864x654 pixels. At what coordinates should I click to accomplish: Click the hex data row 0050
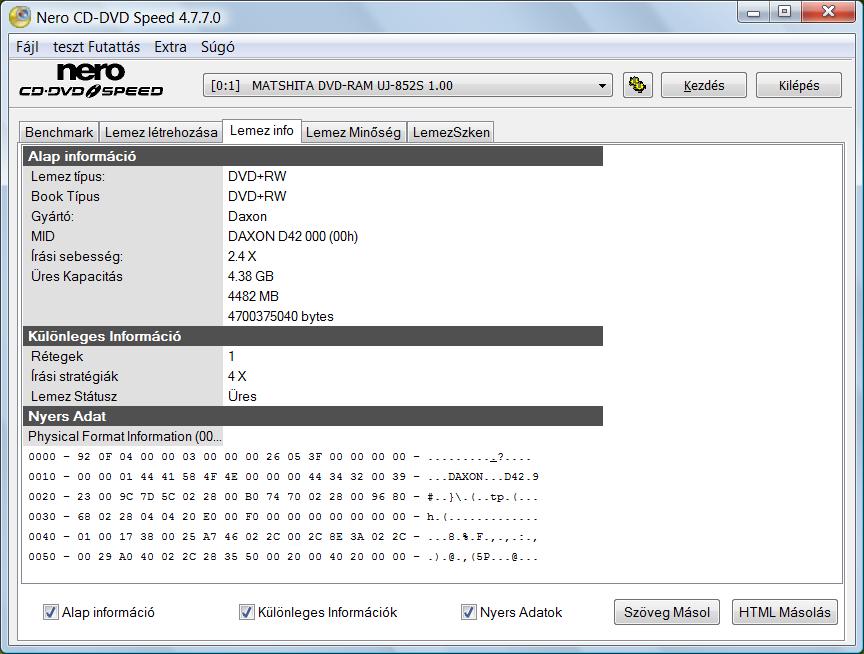pos(283,556)
